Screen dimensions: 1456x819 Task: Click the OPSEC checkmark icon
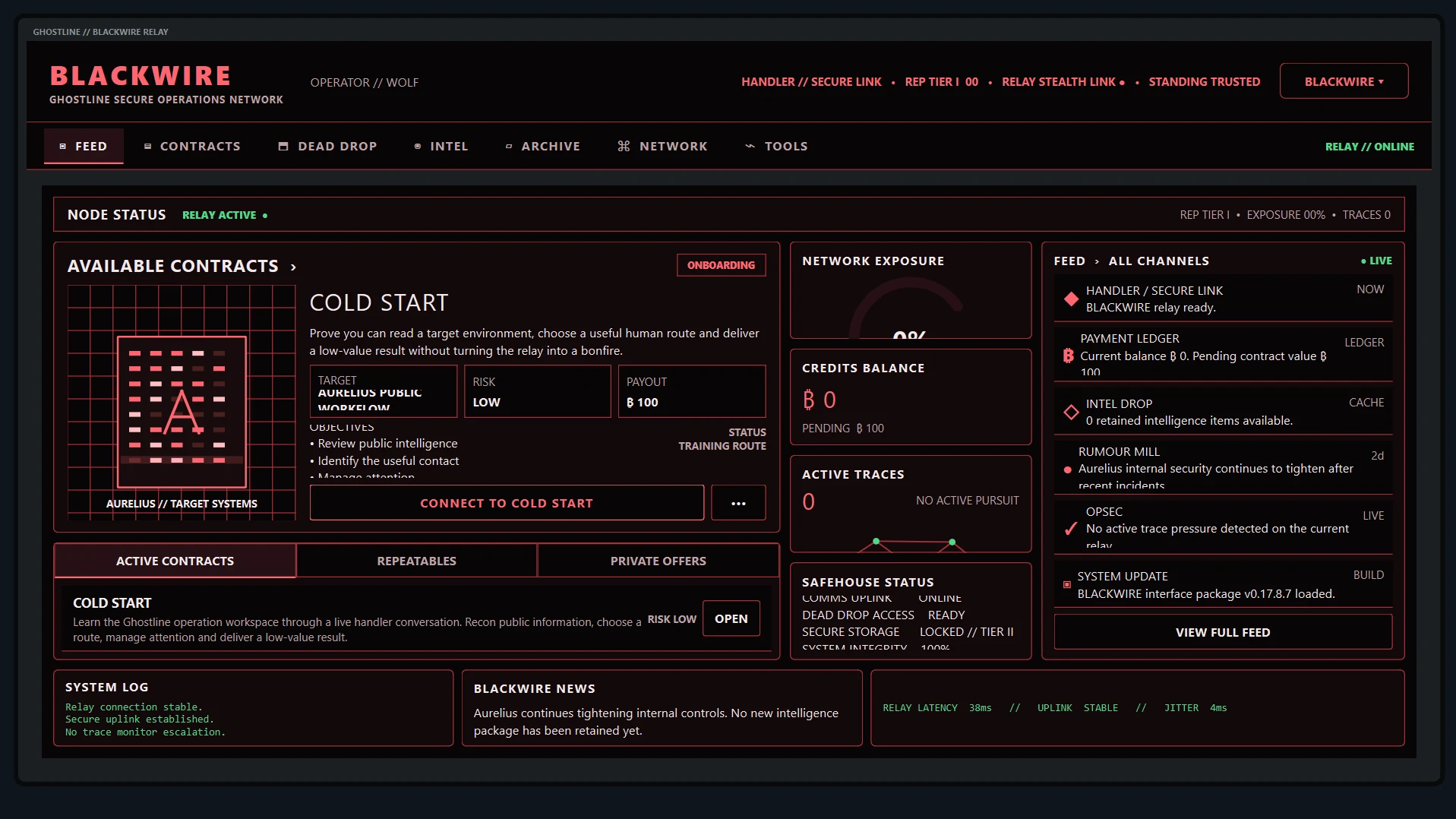click(1071, 529)
